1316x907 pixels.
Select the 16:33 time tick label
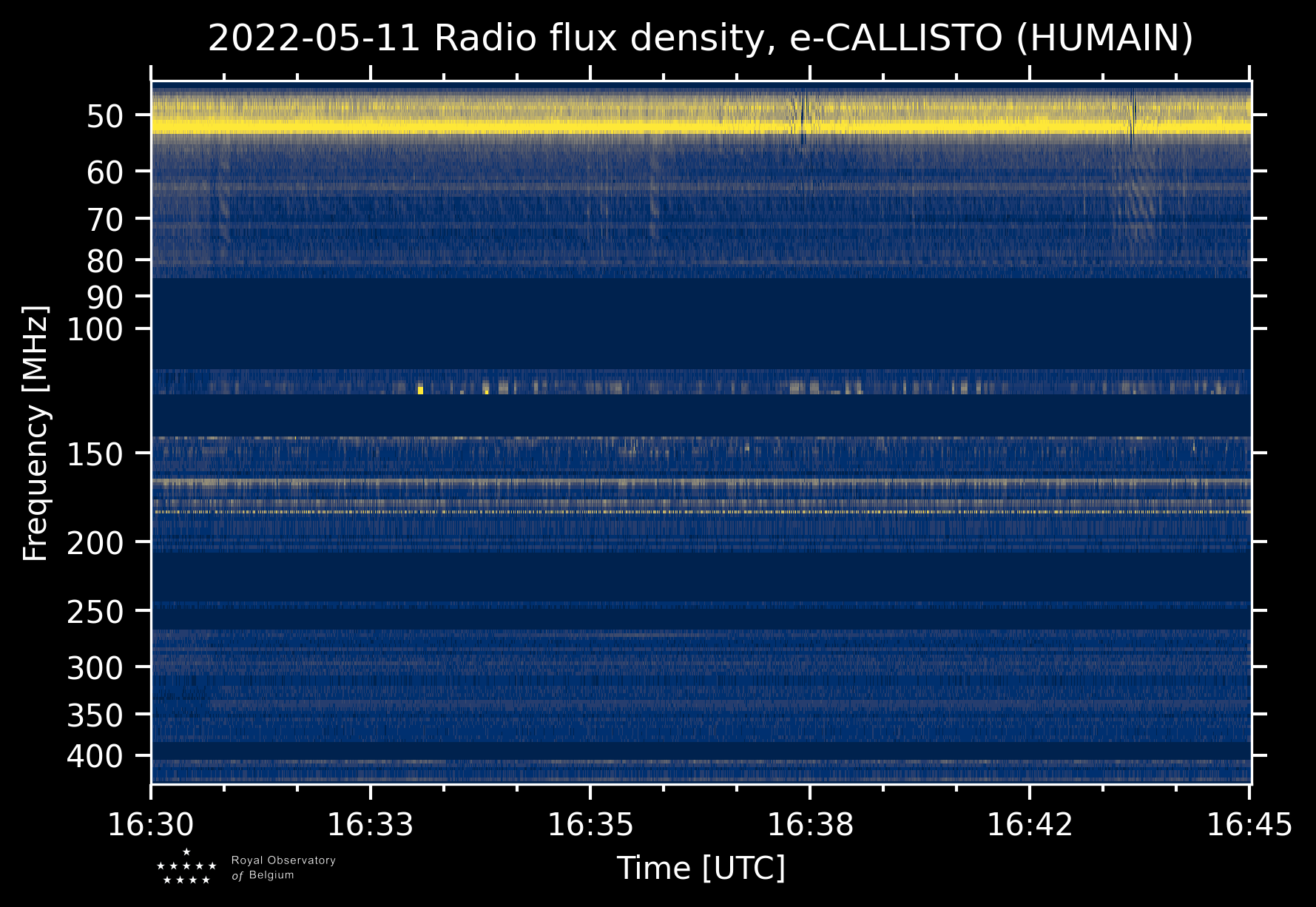[x=371, y=824]
